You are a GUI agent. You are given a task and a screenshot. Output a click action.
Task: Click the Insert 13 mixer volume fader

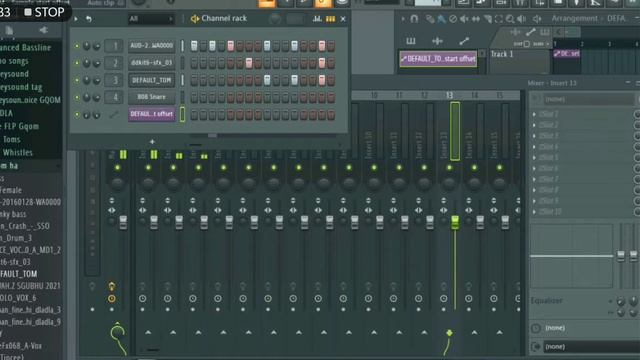pos(455,222)
